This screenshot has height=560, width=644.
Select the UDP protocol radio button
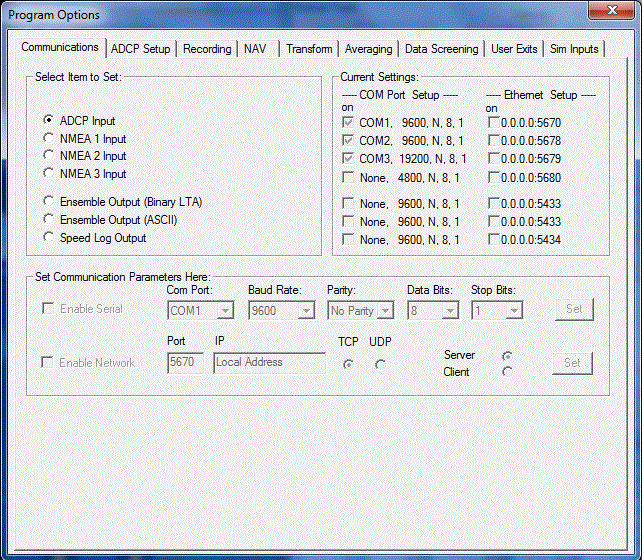pos(379,364)
